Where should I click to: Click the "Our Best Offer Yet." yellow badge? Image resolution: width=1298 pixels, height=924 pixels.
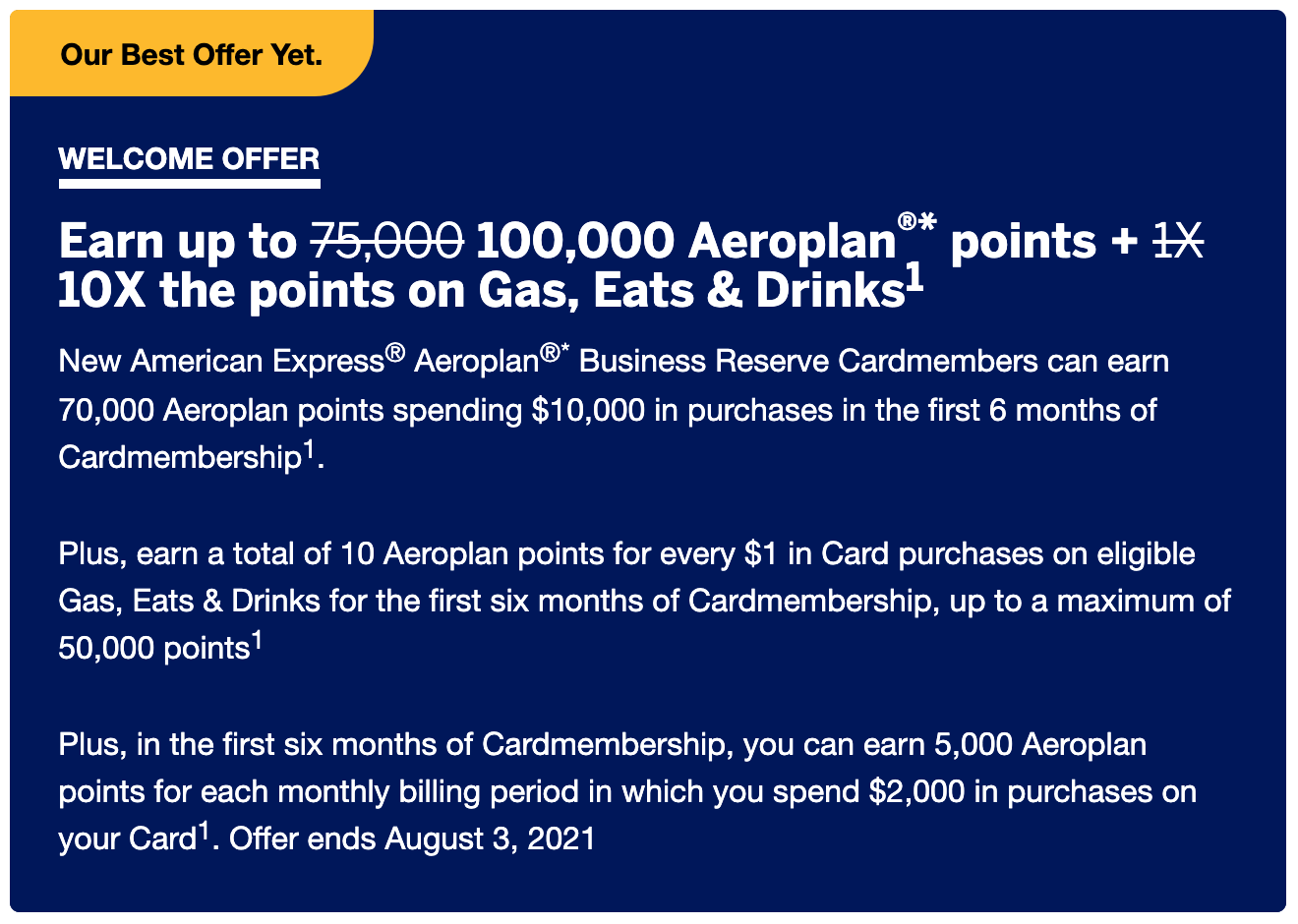point(192,54)
